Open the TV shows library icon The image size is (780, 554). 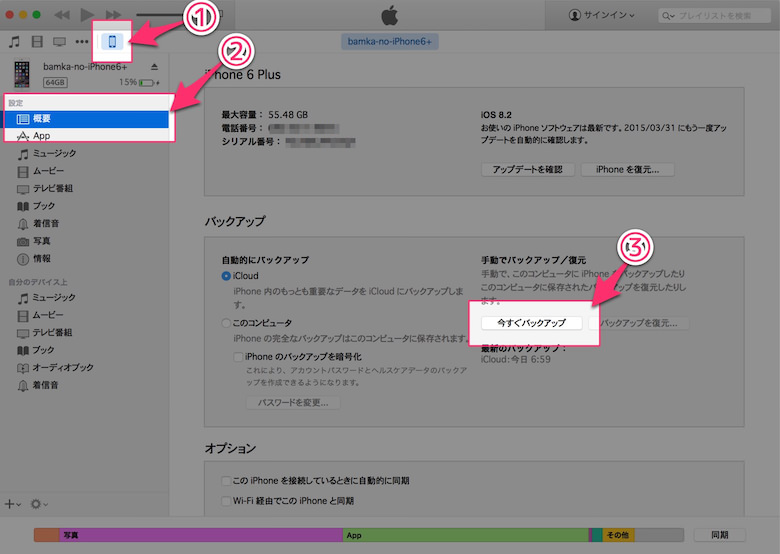point(59,42)
